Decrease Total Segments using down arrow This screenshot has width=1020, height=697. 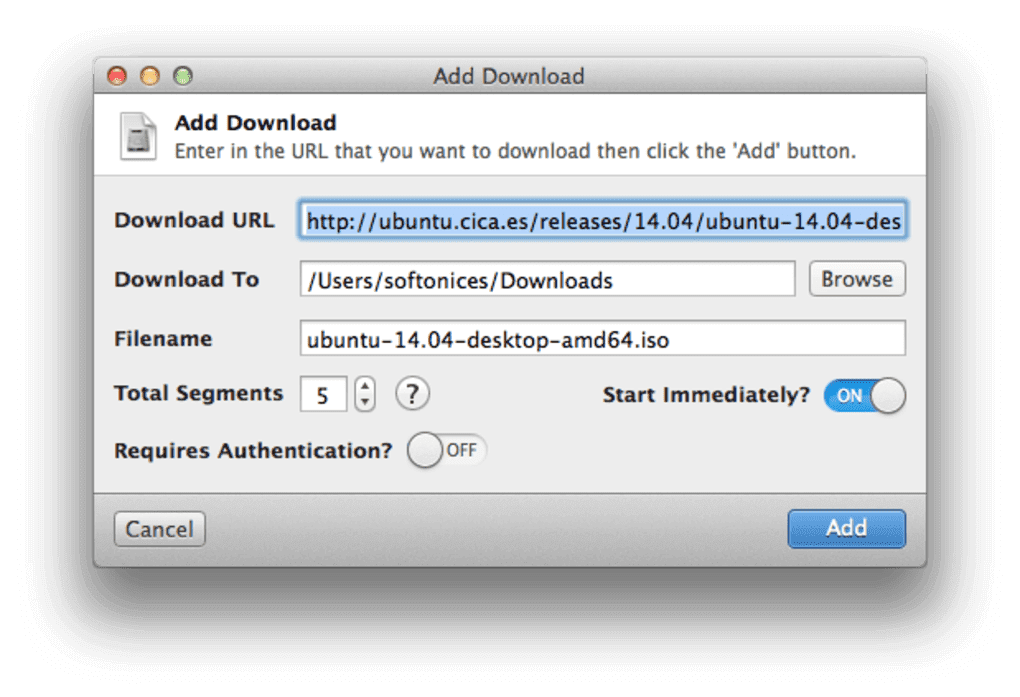[364, 401]
